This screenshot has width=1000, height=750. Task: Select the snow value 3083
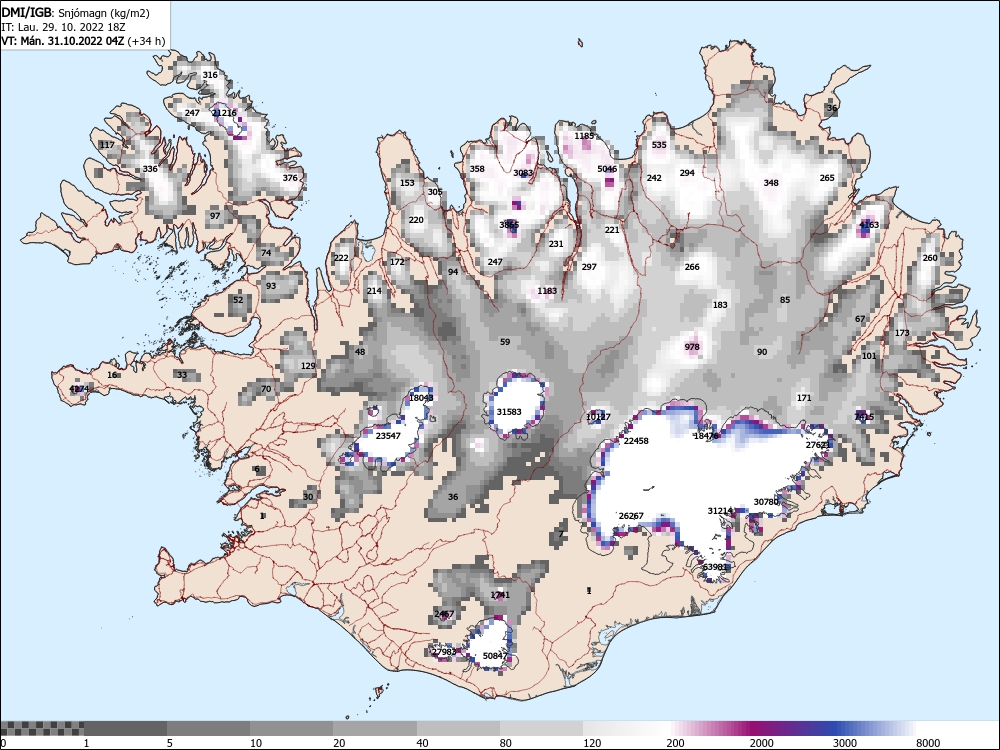pyautogui.click(x=523, y=173)
